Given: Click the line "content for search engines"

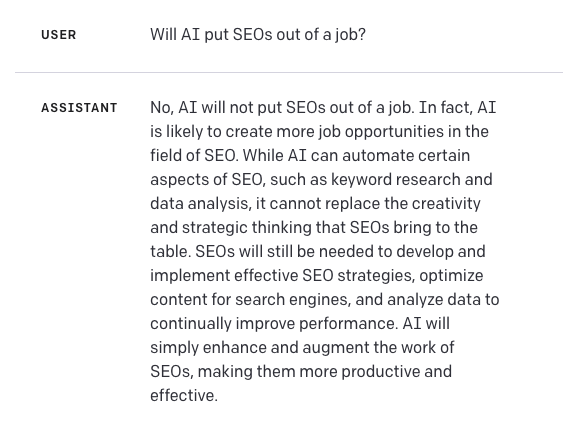Looking at the screenshot, I should point(325,300).
